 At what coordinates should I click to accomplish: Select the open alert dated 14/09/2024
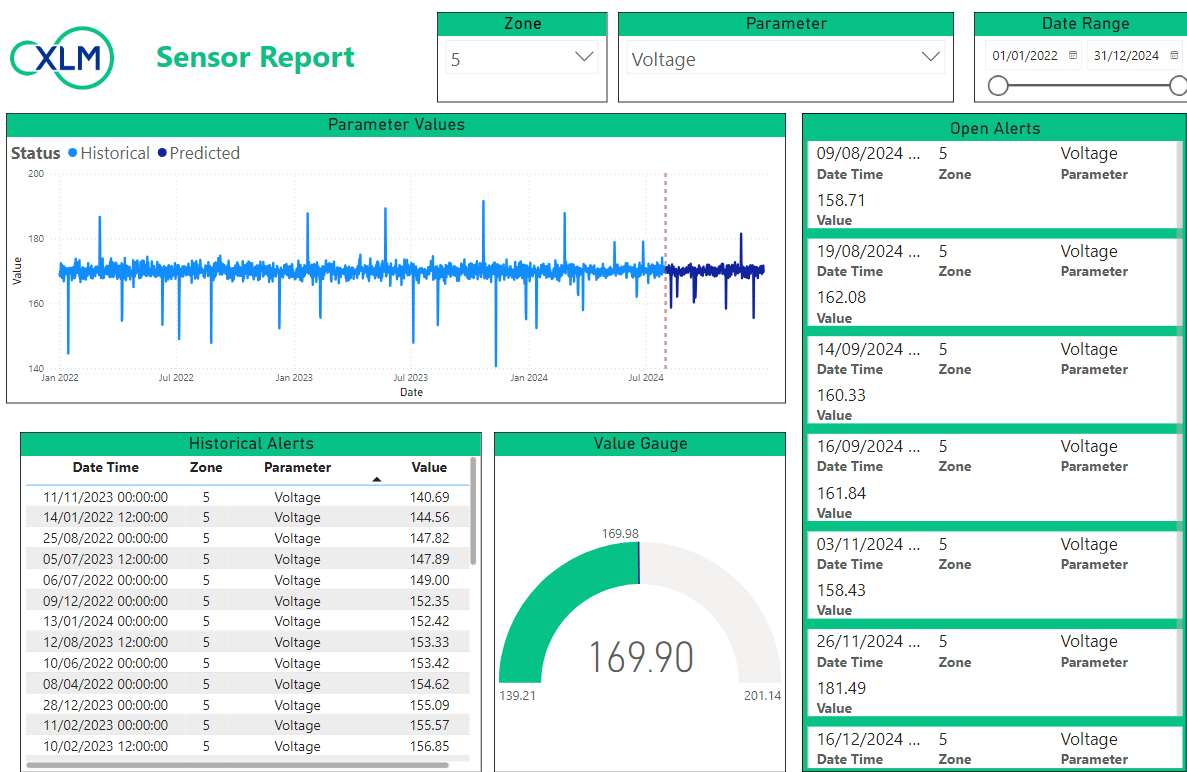click(x=993, y=380)
